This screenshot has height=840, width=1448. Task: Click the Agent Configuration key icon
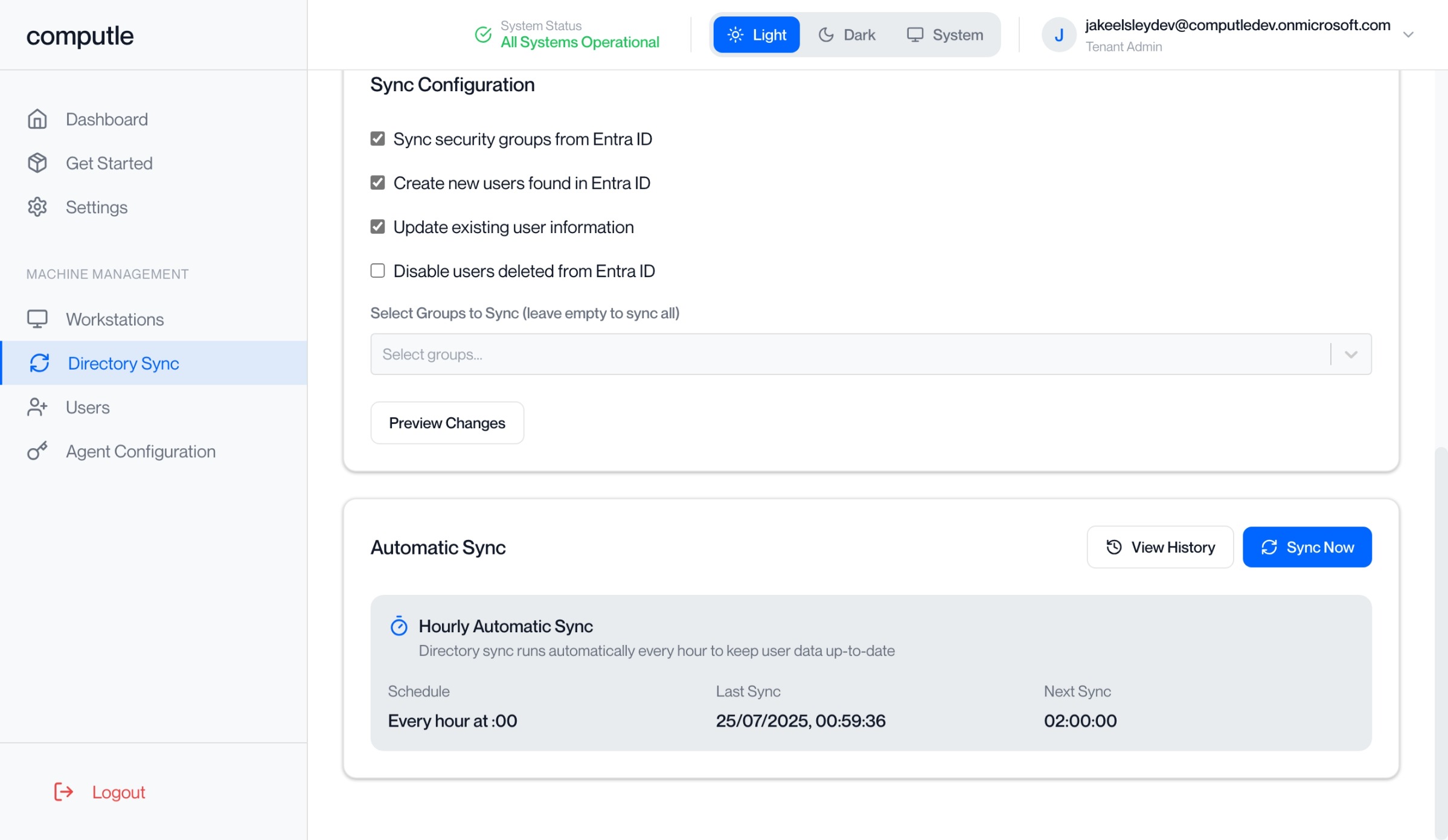point(37,451)
